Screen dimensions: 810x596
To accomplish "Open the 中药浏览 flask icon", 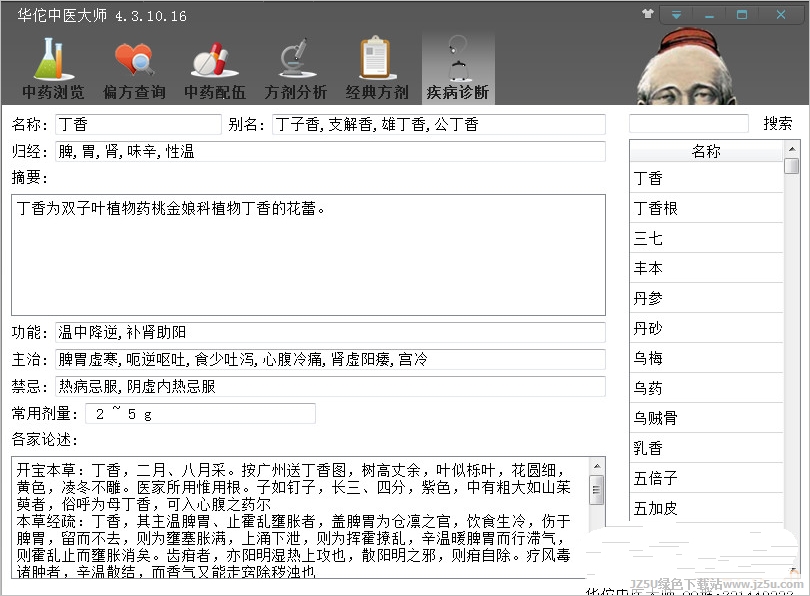I will (53, 68).
